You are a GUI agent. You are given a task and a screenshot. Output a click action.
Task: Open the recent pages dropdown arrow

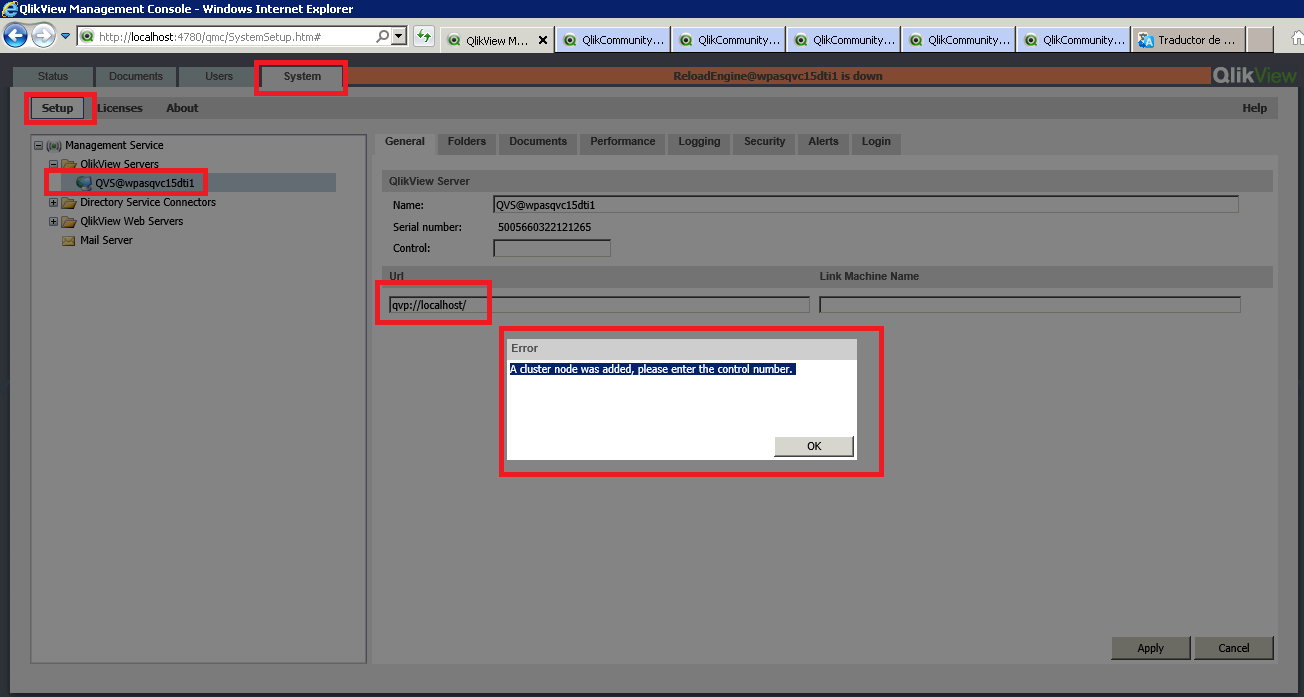(x=65, y=37)
